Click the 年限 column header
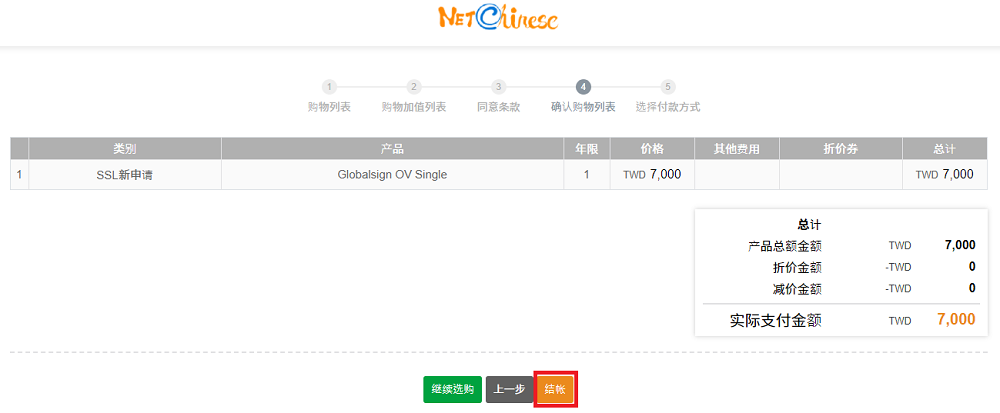 click(x=587, y=149)
